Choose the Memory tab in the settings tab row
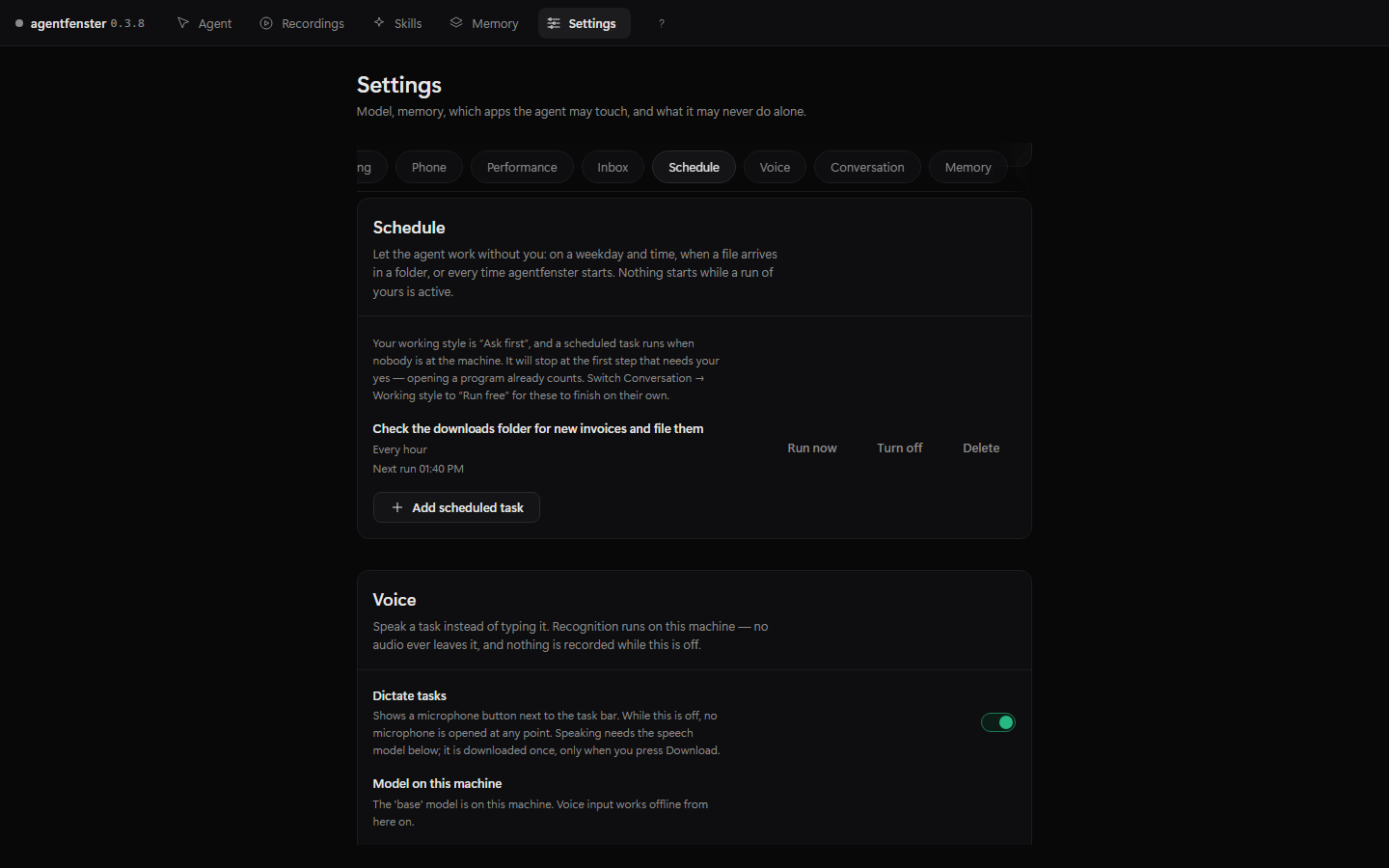The width and height of the screenshot is (1389, 868). pos(967,167)
